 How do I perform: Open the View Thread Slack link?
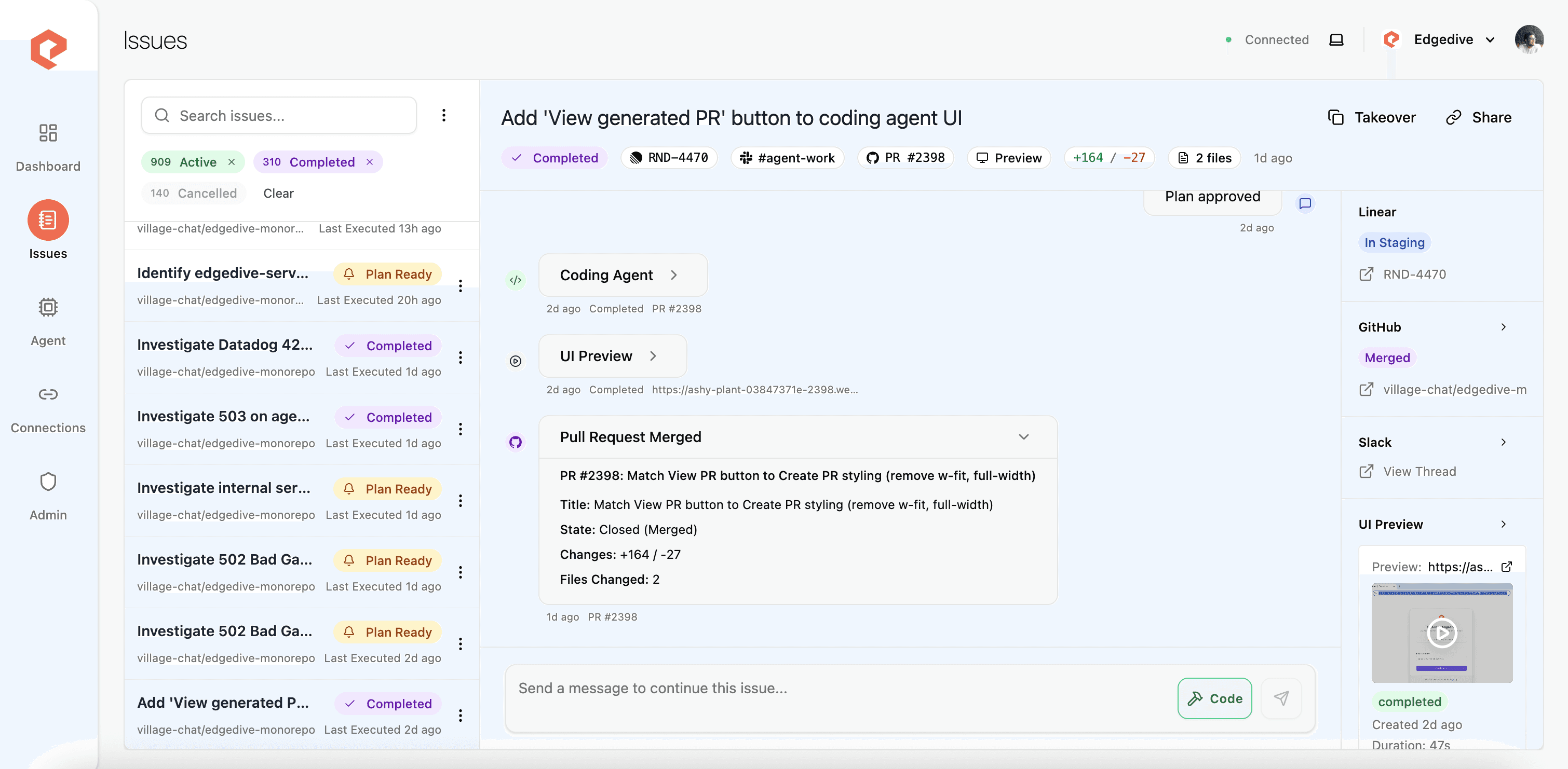(x=1420, y=472)
